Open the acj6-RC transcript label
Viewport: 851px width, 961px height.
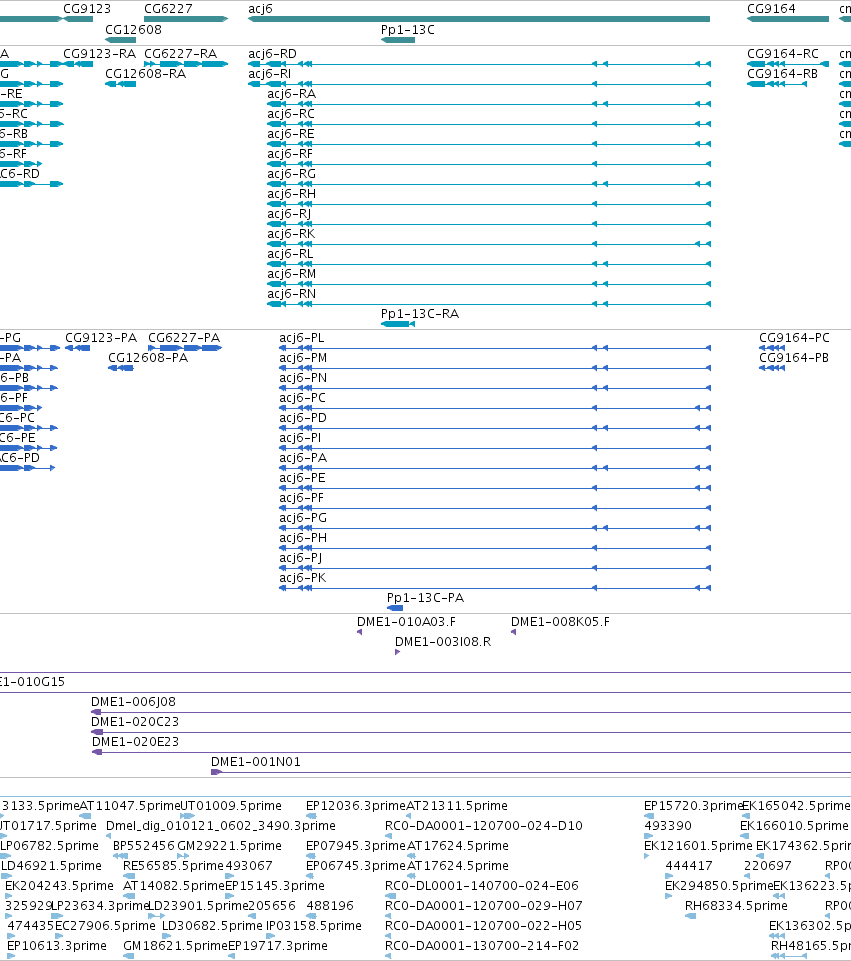coord(291,113)
